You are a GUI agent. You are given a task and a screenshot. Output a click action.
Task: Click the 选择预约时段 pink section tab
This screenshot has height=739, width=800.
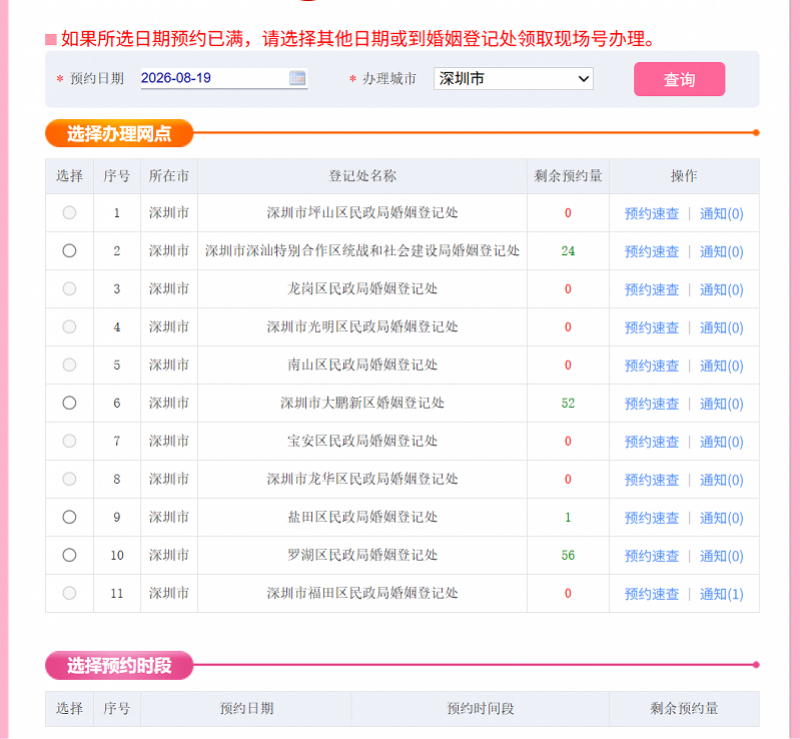[119, 666]
